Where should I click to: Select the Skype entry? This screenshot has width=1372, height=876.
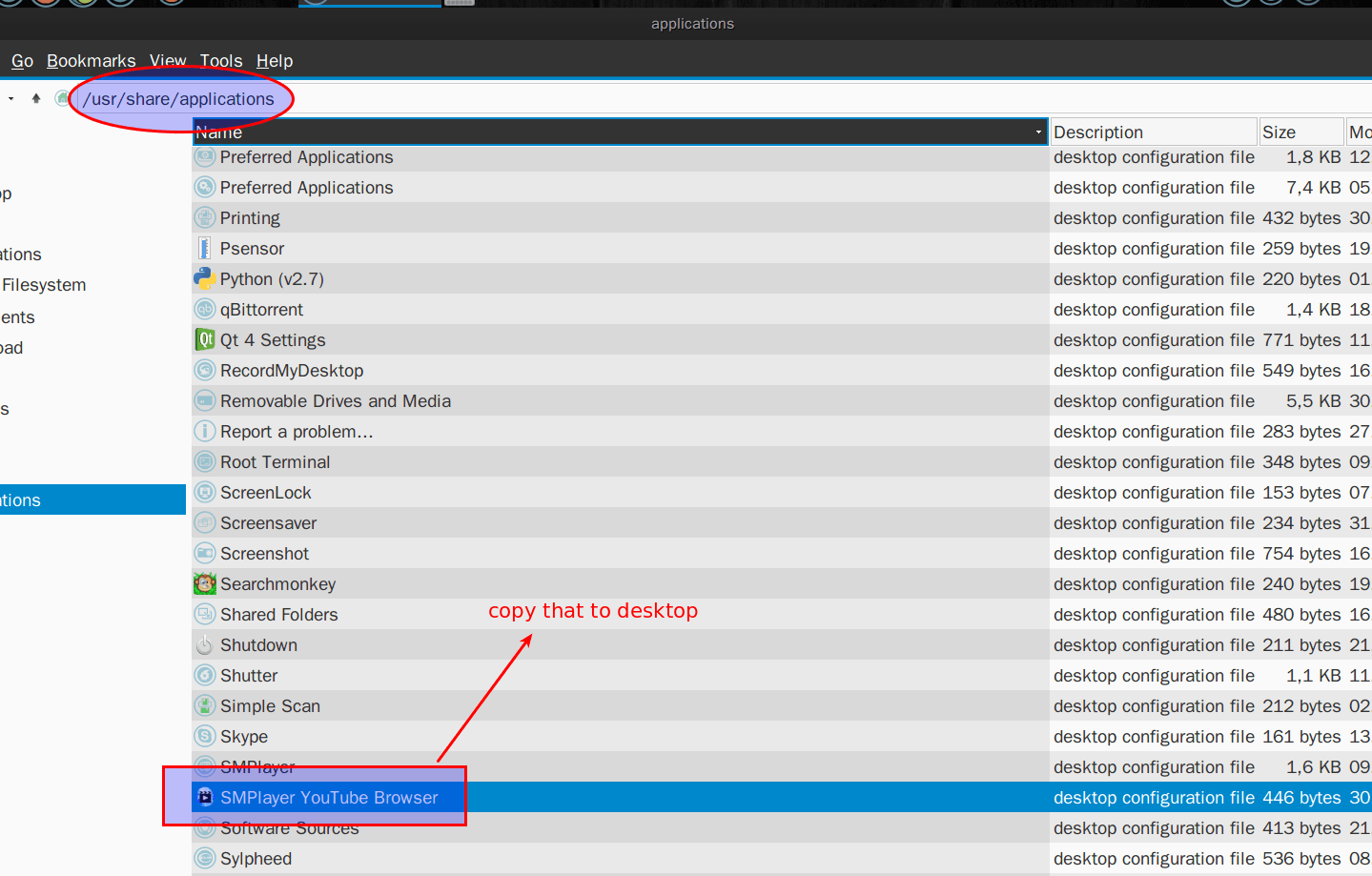click(244, 737)
